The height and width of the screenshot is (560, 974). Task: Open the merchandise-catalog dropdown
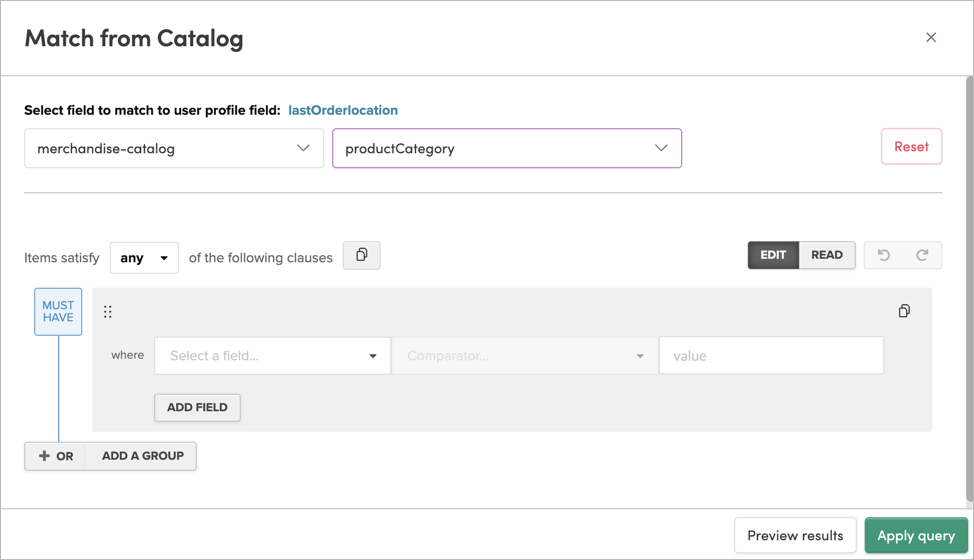coord(174,148)
